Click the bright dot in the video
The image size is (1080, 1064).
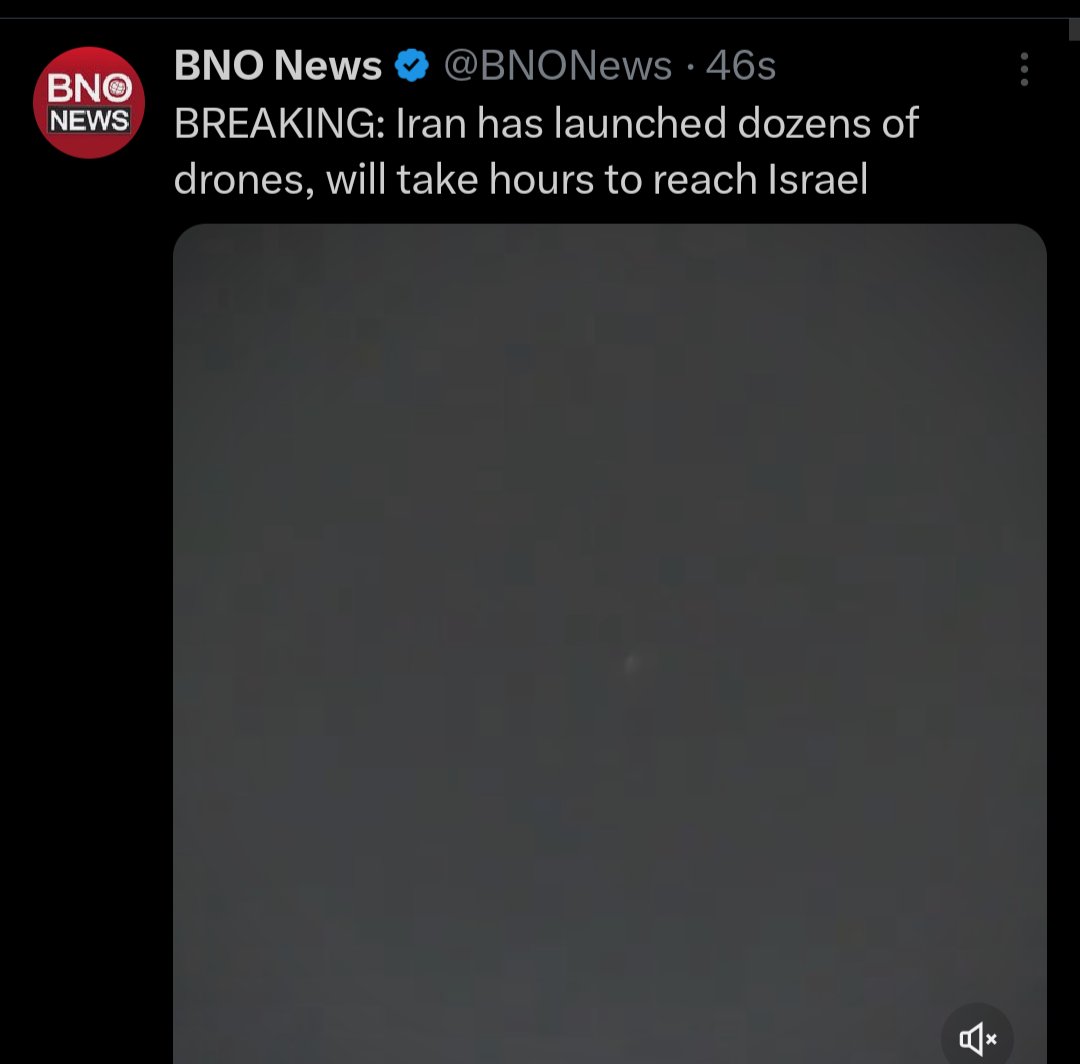[632, 663]
